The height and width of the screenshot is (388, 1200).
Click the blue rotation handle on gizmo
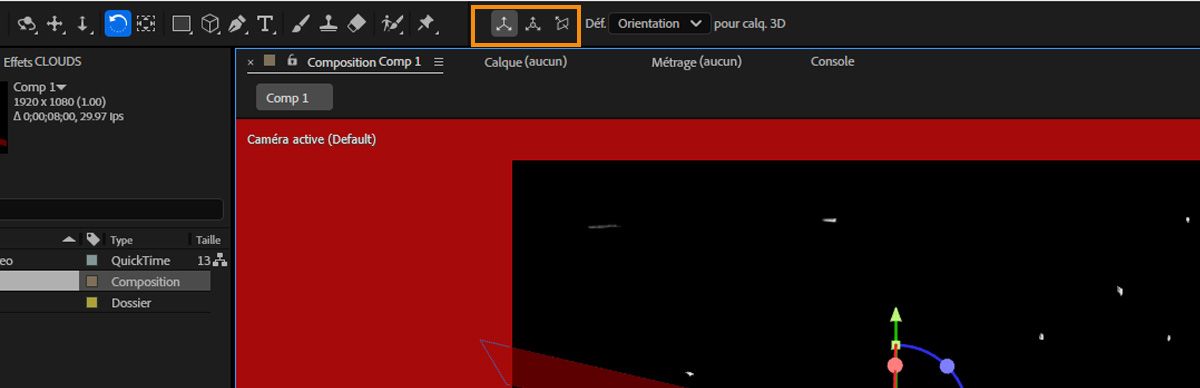[x=947, y=366]
